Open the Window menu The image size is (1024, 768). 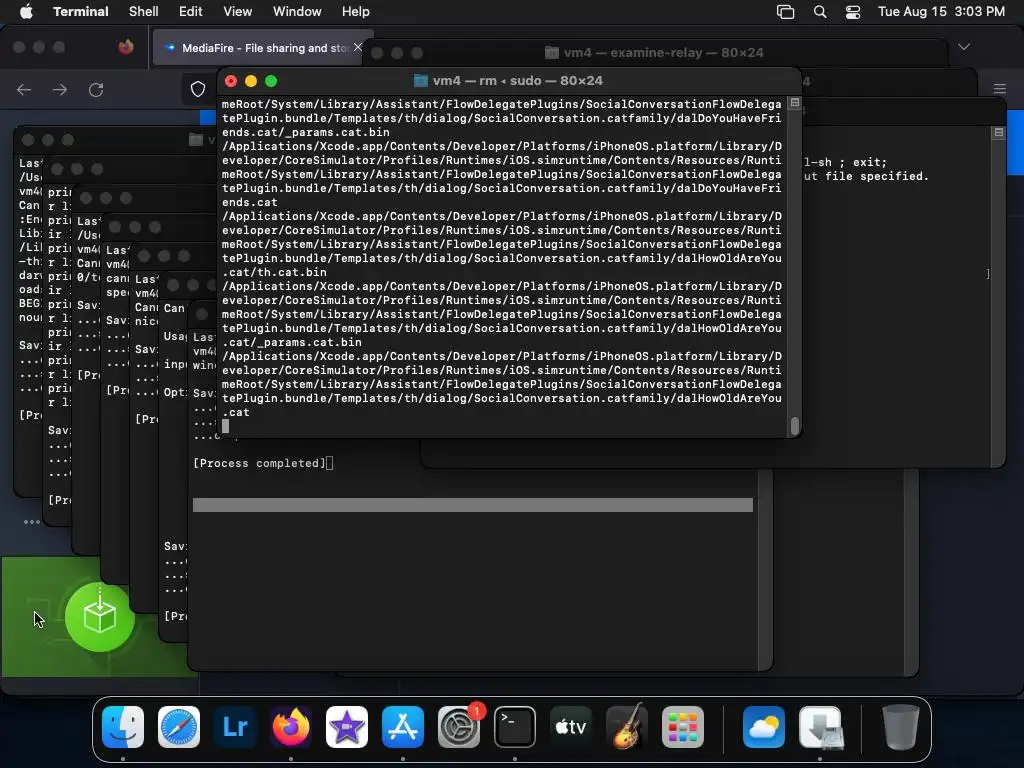pyautogui.click(x=296, y=12)
